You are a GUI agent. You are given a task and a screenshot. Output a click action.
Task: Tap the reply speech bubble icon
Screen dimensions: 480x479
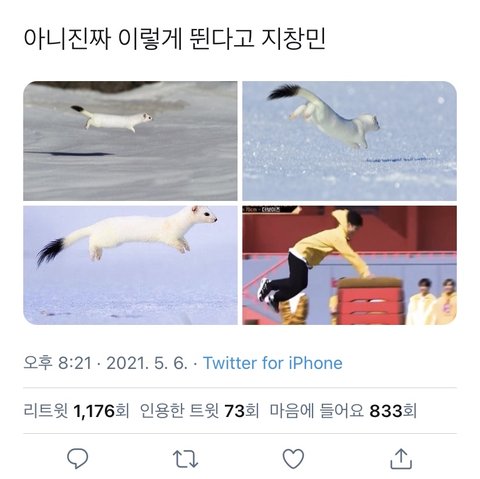(x=78, y=459)
